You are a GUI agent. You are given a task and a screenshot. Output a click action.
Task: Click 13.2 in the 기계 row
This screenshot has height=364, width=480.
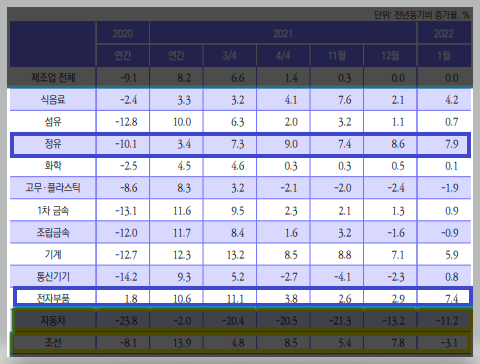point(235,255)
